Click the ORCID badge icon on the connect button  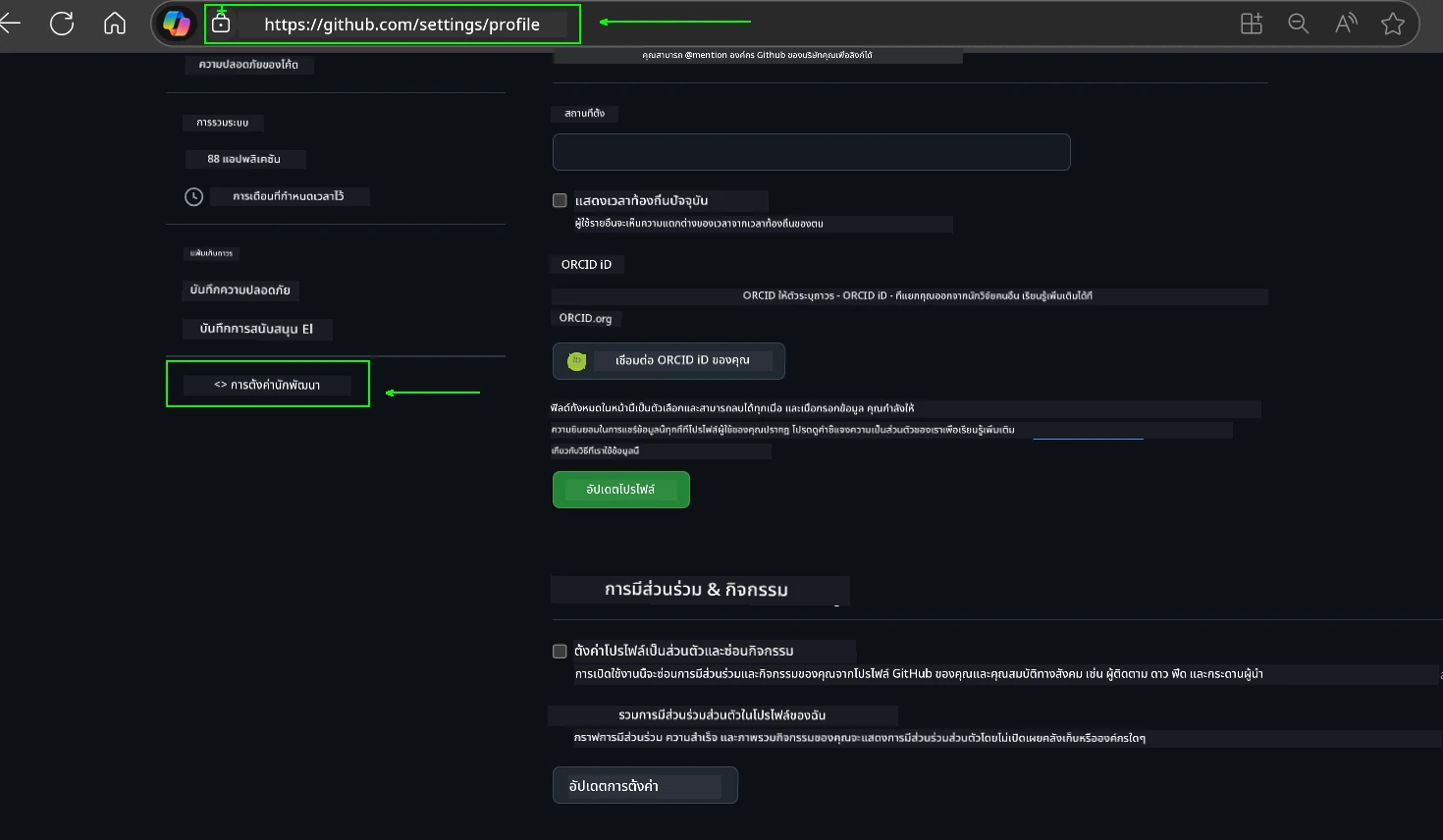(576, 360)
